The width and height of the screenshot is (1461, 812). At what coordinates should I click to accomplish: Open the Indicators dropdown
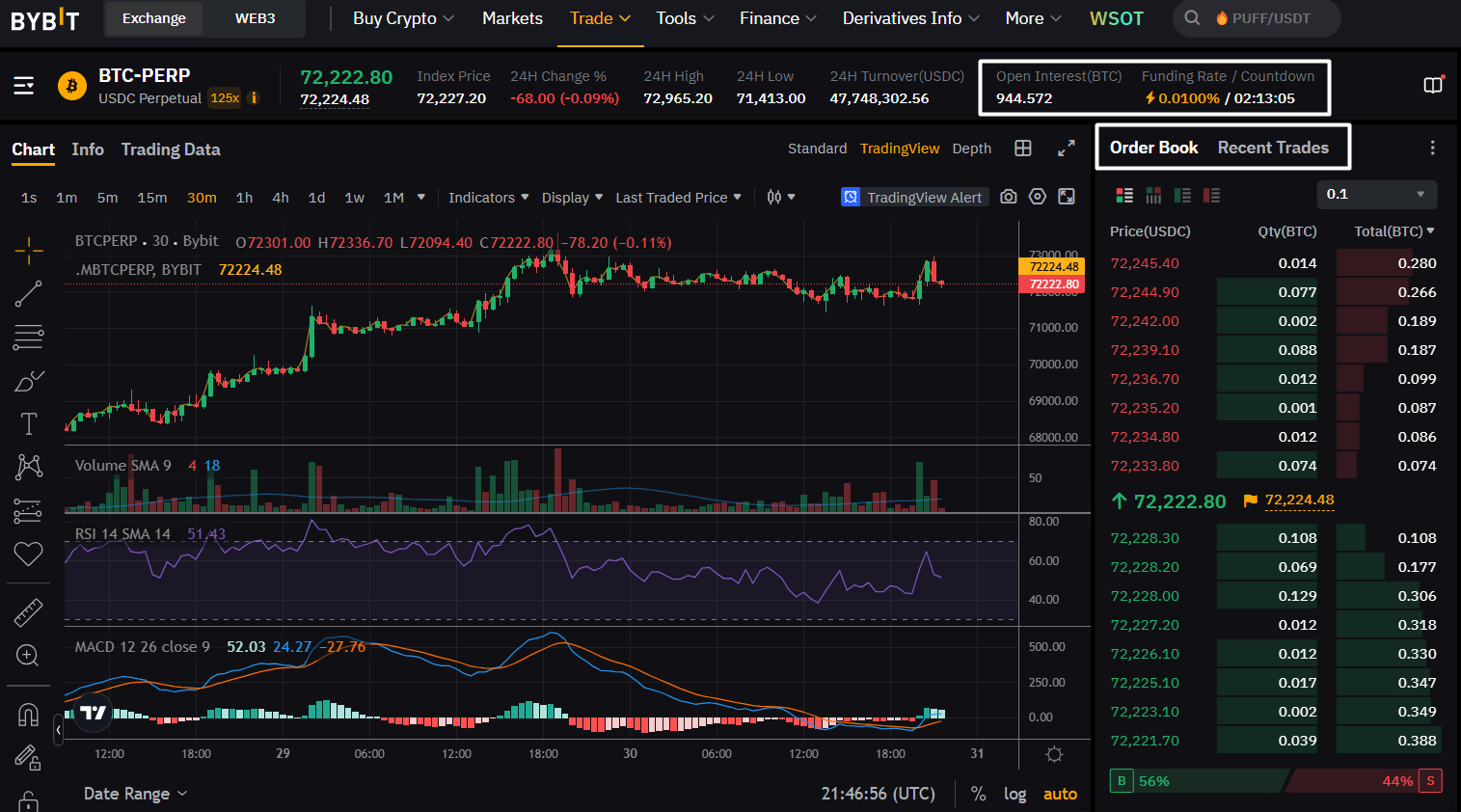point(488,197)
